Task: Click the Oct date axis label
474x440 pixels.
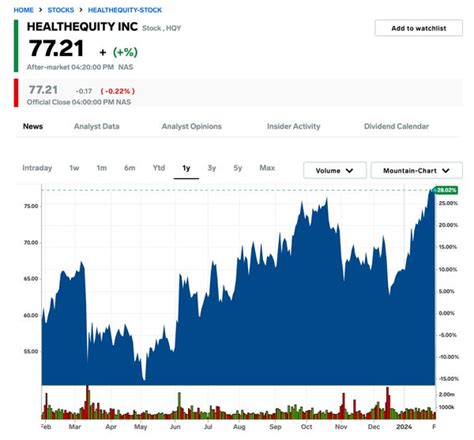Action: 306,427
